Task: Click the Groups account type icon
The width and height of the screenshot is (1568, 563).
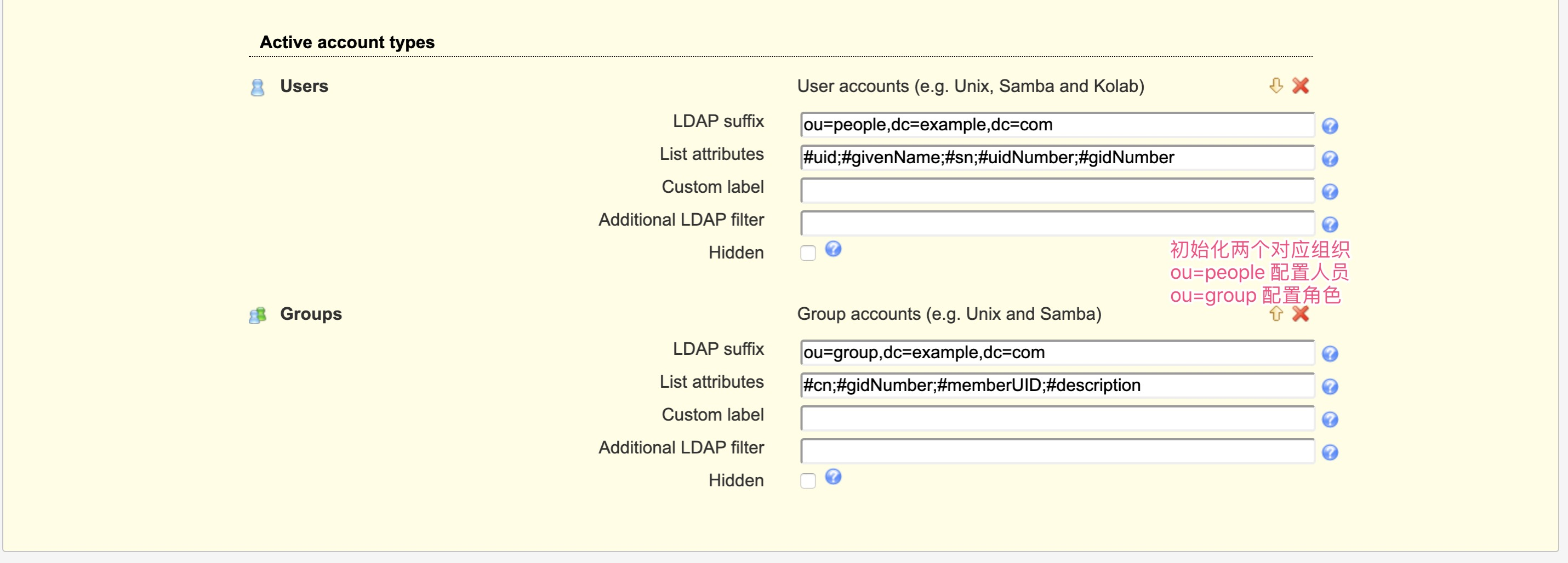Action: coord(258,315)
